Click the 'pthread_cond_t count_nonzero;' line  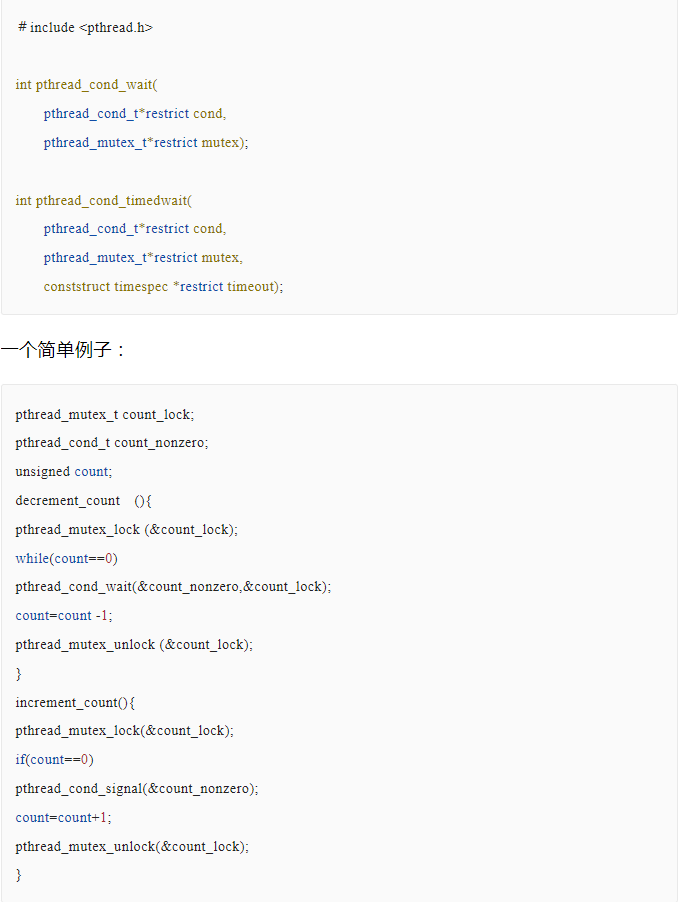coord(112,442)
